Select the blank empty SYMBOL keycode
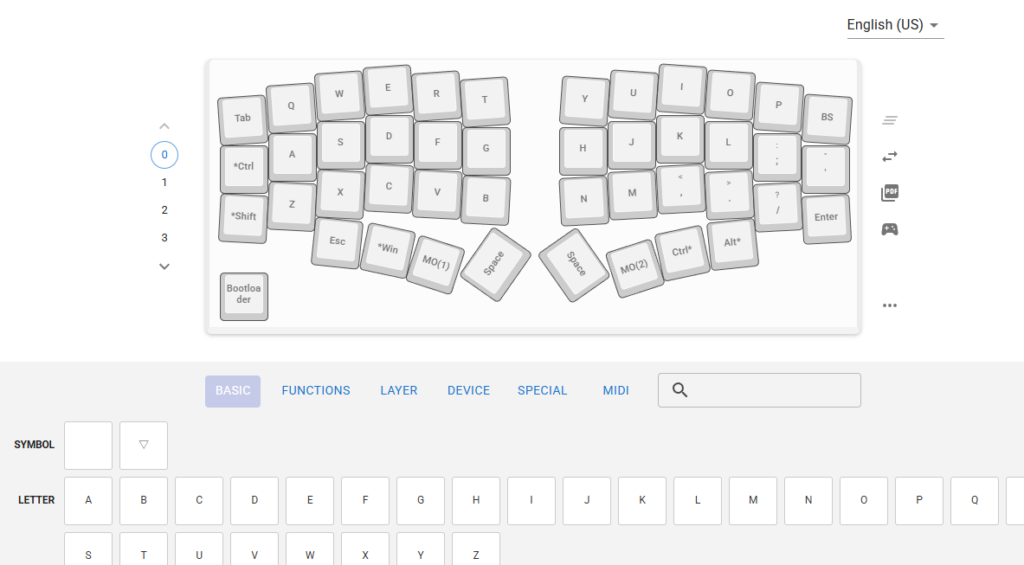The image size is (1024, 565). point(88,445)
